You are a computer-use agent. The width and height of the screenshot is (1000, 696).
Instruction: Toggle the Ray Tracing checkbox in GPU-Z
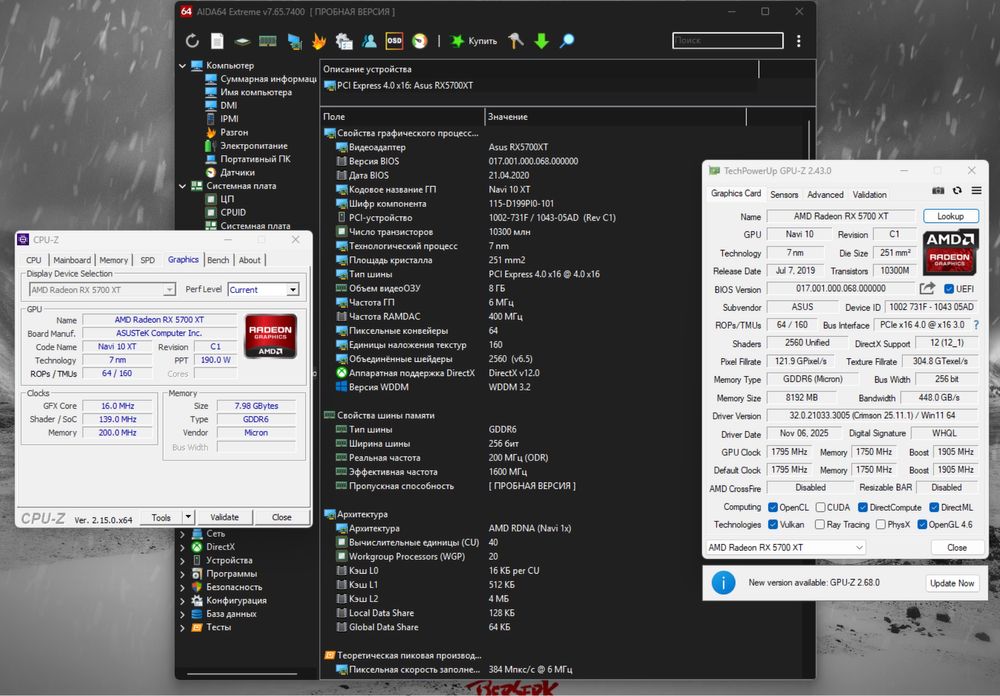pyautogui.click(x=819, y=524)
